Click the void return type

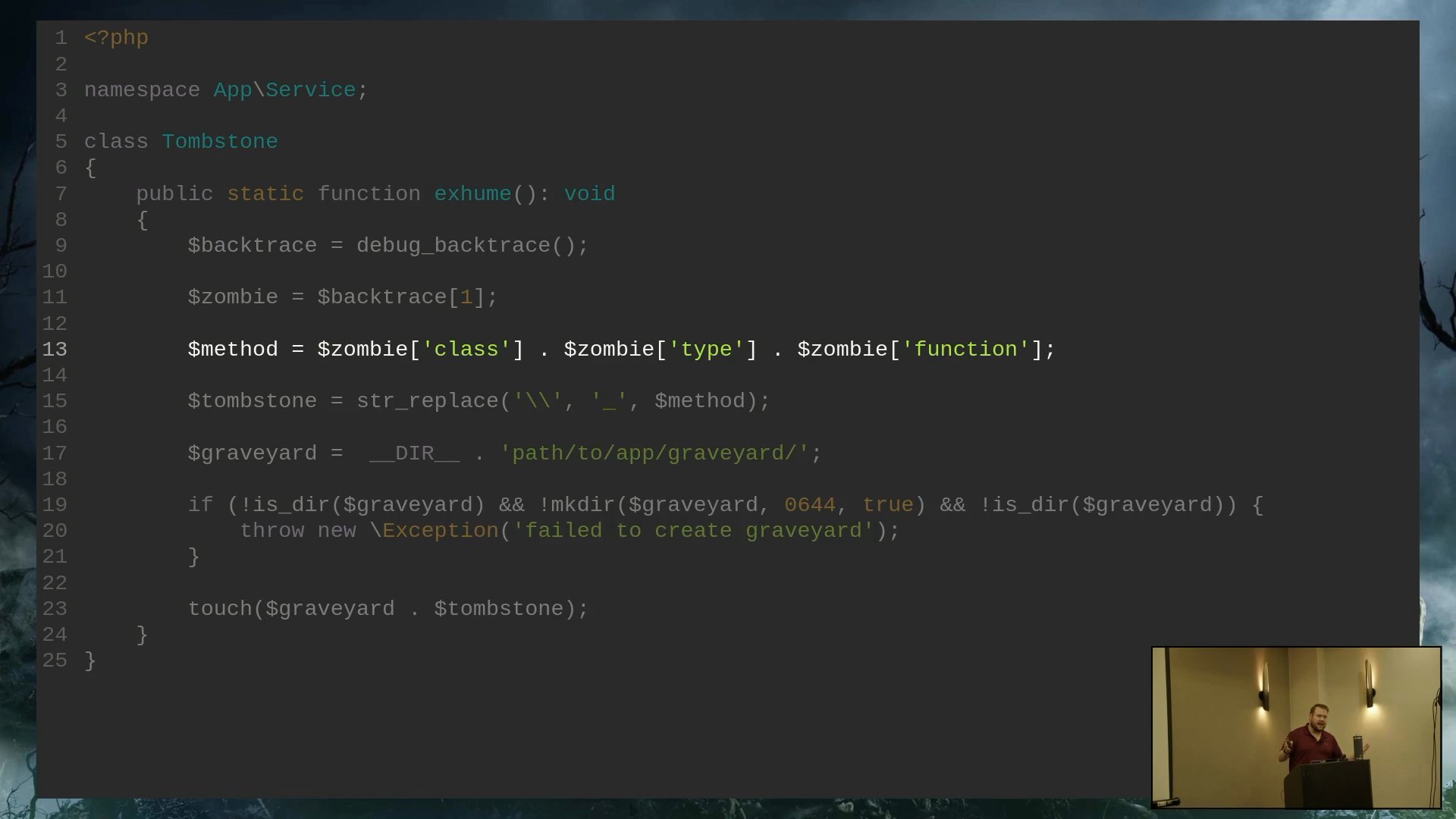(589, 194)
